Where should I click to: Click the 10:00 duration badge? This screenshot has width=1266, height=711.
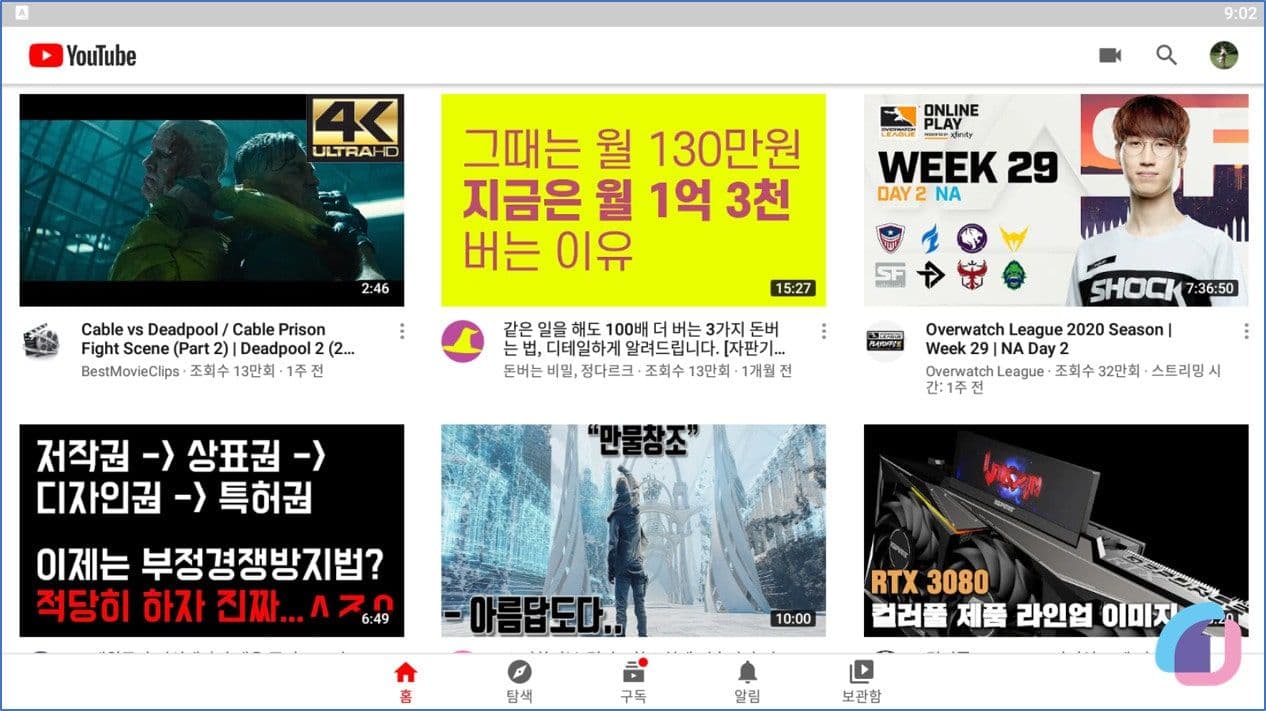[x=793, y=619]
